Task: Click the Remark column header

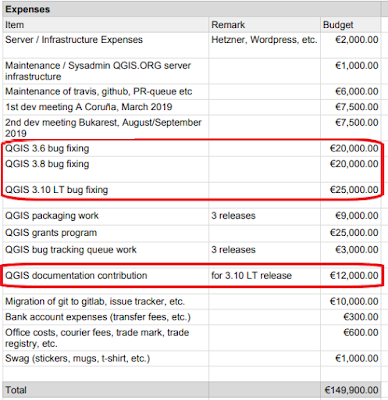Action: 264,25
